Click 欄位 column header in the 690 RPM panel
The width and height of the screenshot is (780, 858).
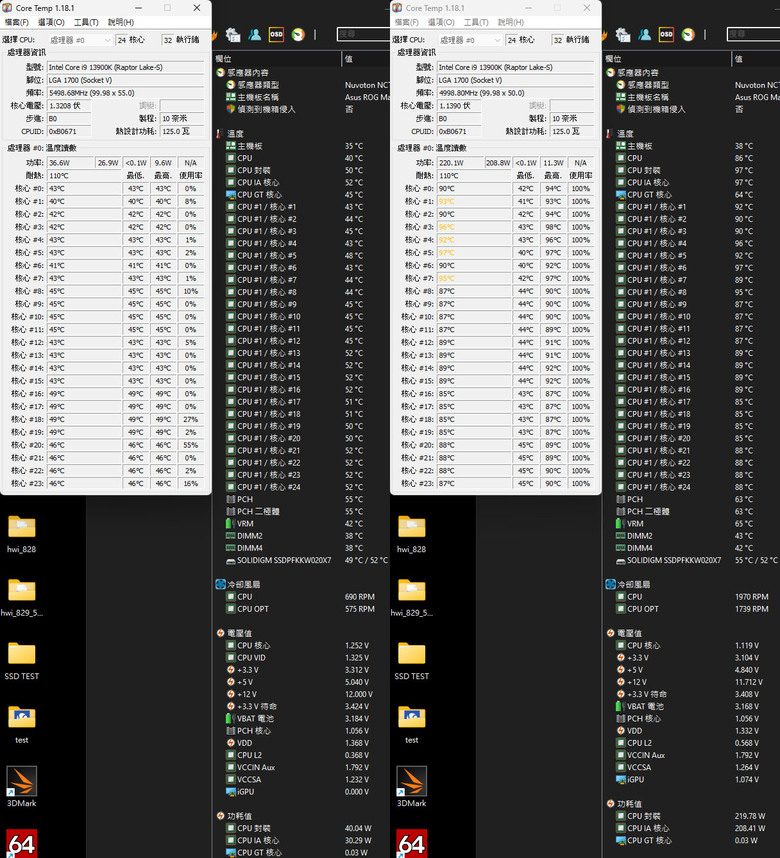[276, 59]
